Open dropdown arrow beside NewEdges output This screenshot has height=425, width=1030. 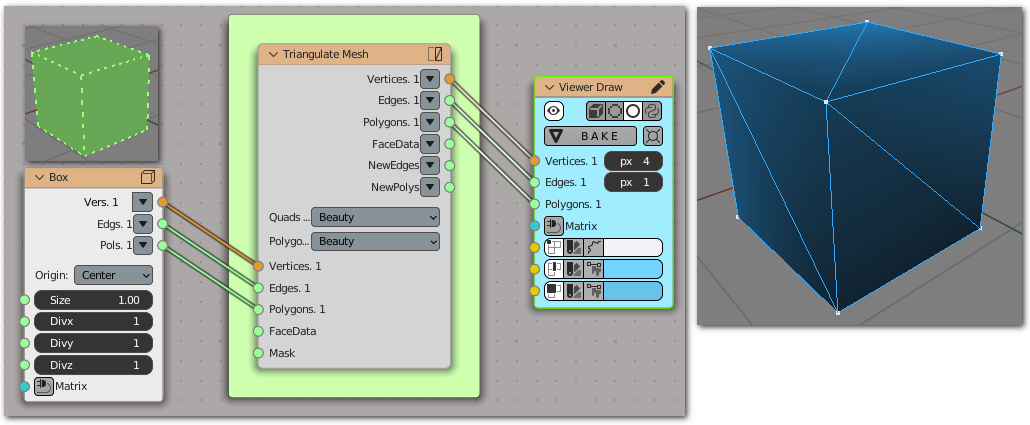tap(430, 166)
